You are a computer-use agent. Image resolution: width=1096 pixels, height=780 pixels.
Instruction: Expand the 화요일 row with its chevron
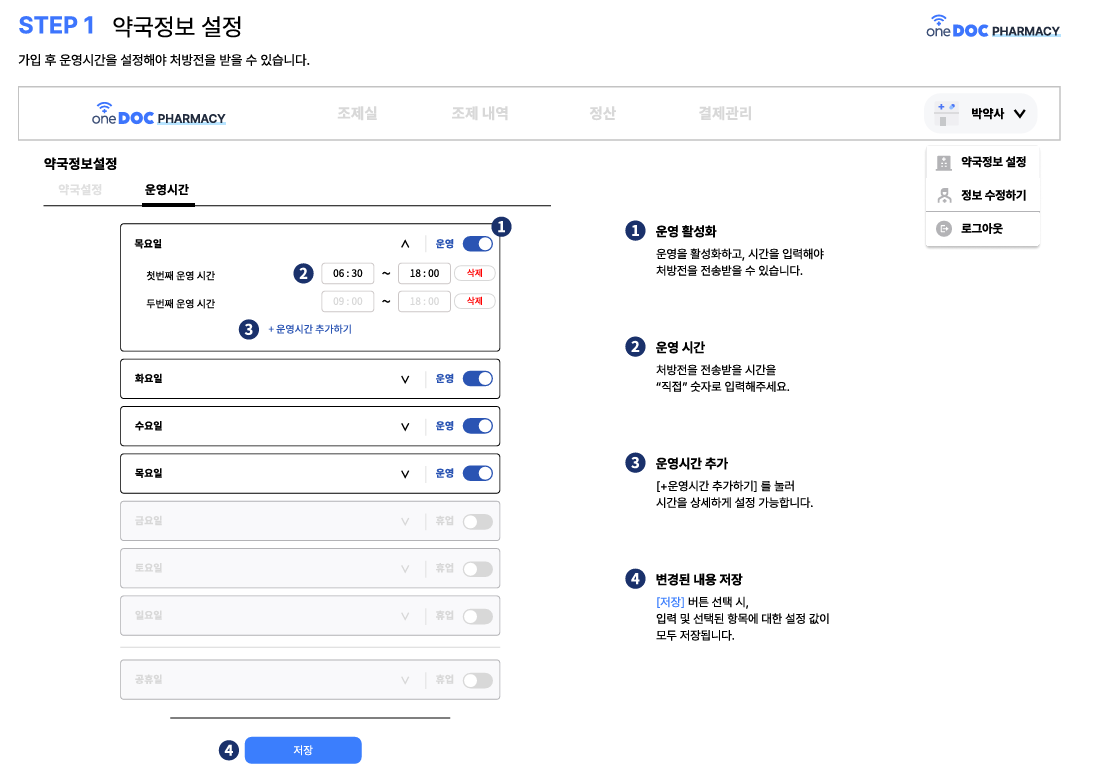(405, 380)
